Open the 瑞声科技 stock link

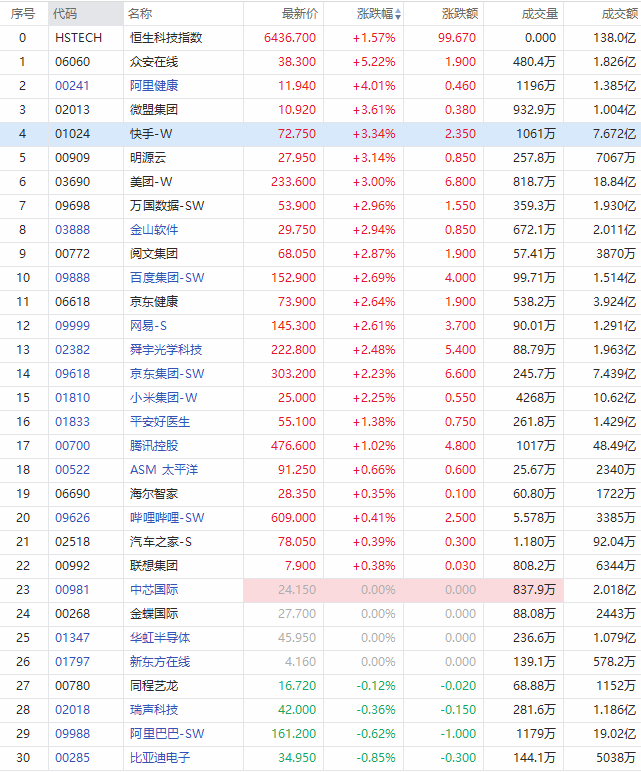(154, 709)
